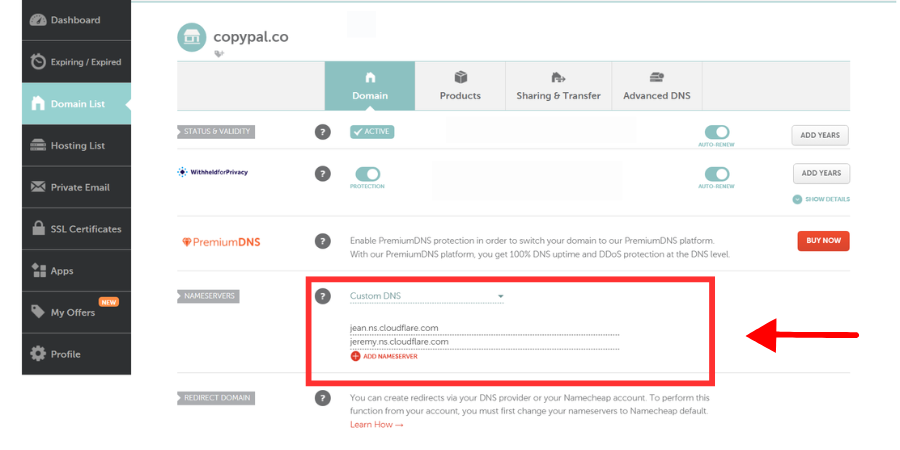Open help for Nameservers row
The width and height of the screenshot is (900, 450).
323,296
